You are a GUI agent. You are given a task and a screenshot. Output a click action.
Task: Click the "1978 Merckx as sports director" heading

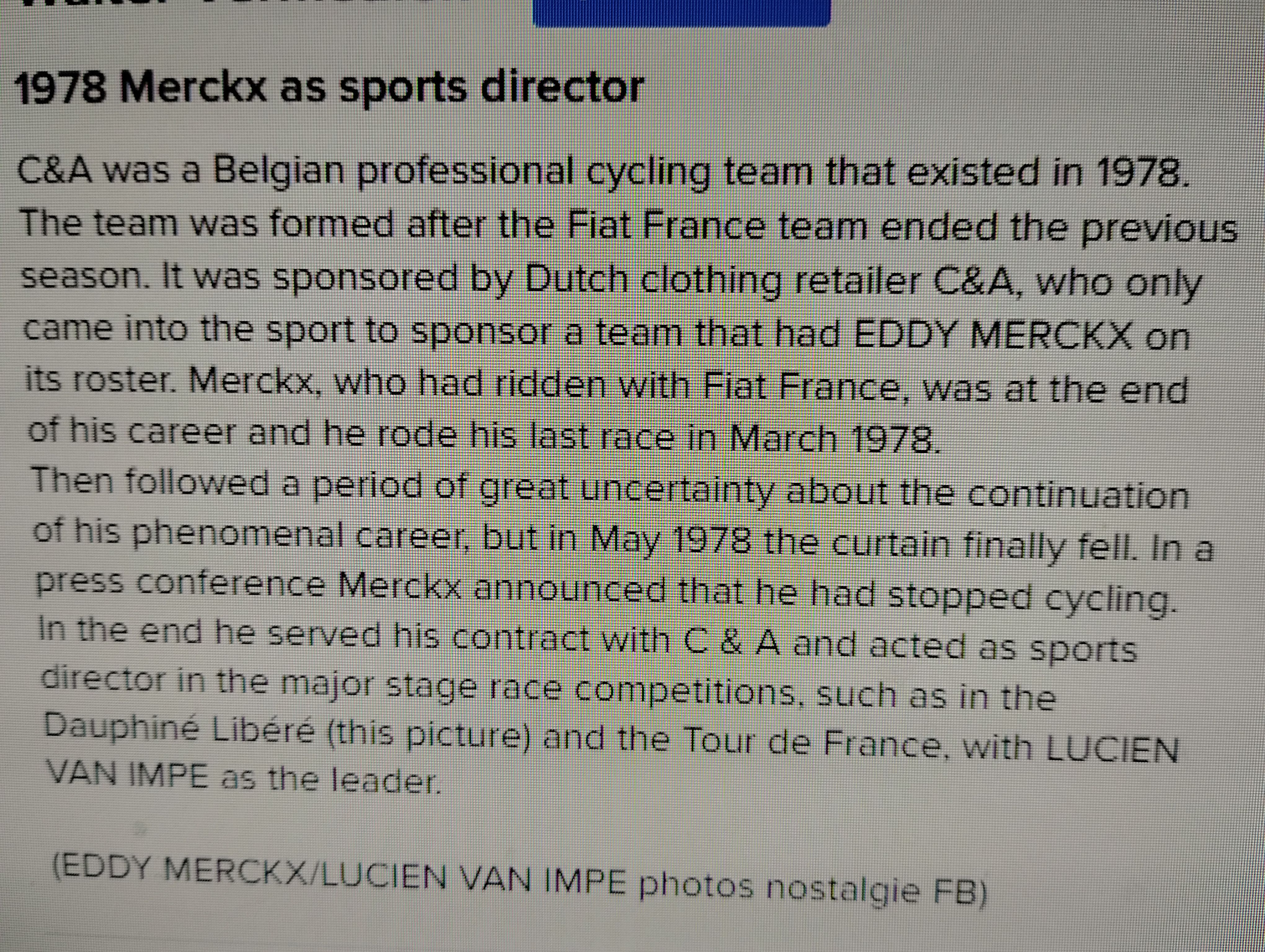click(x=329, y=89)
